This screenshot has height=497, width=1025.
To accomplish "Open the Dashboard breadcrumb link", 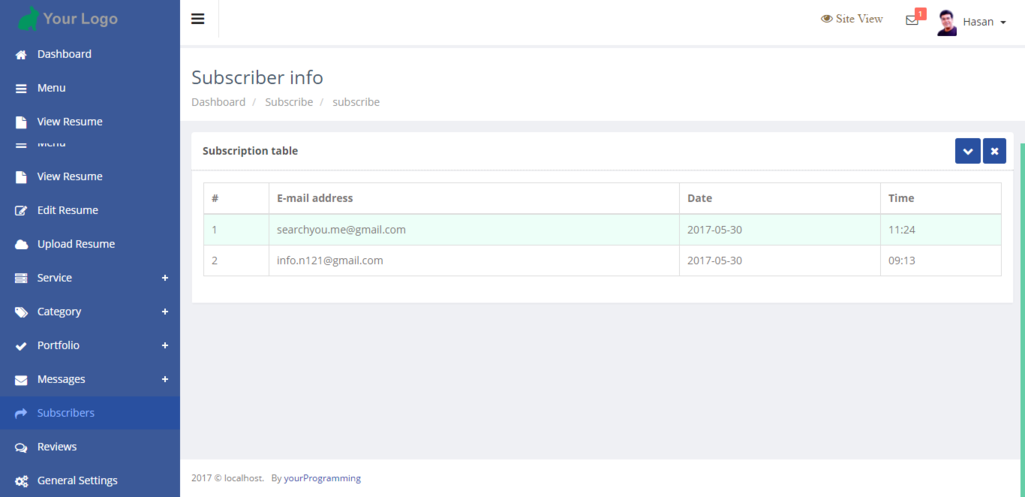I will coord(218,102).
